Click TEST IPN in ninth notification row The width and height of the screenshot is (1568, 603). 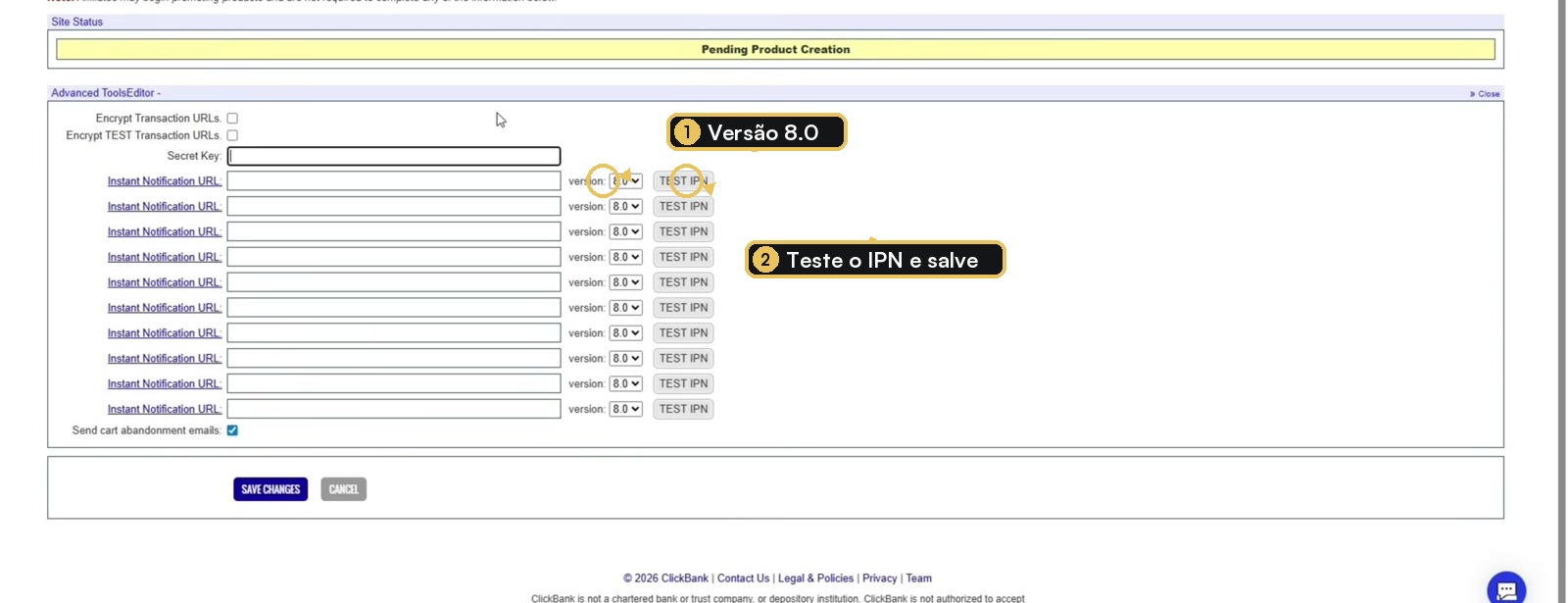click(x=683, y=384)
